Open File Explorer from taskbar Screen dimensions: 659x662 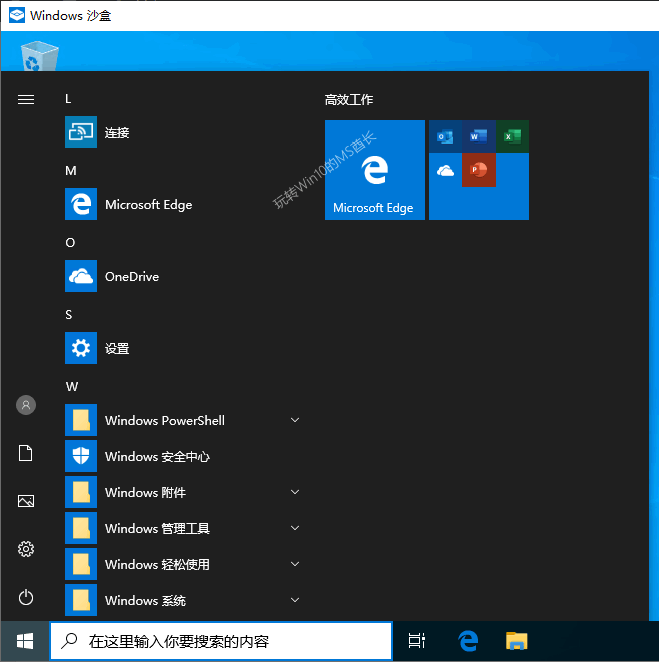coord(516,641)
